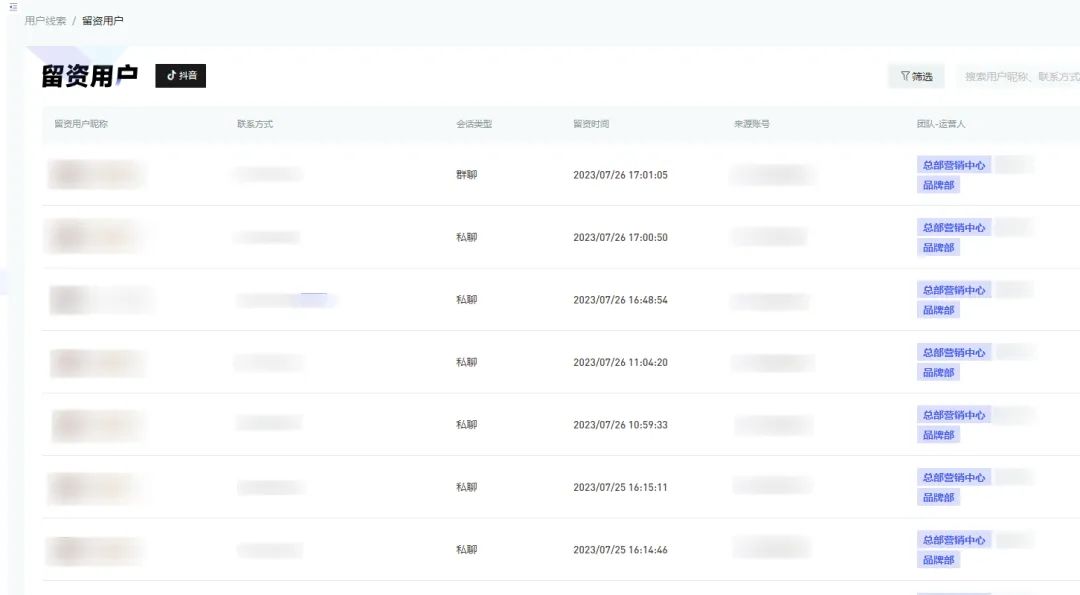This screenshot has height=595, width=1080.
Task: Select 私聊 in the 16:15:11 row
Action: 466,488
